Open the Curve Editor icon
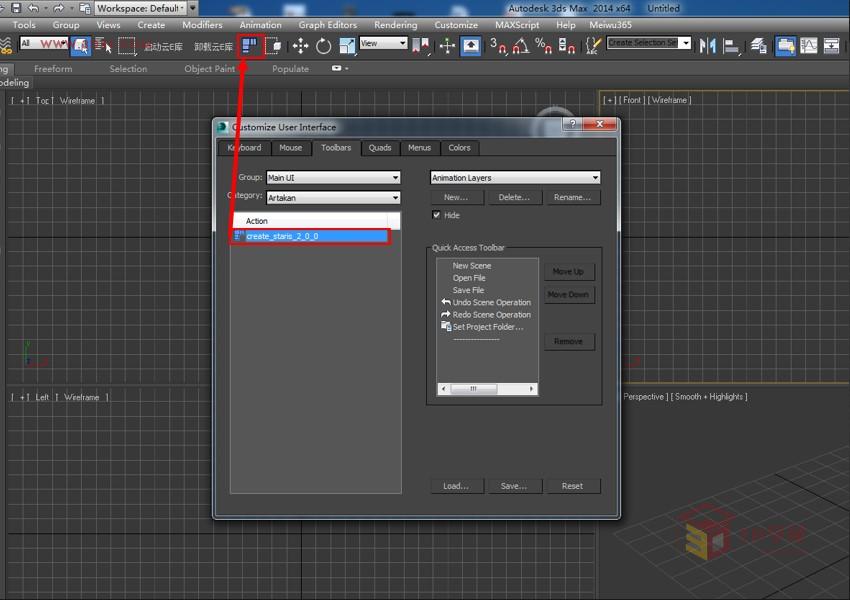This screenshot has width=850, height=600. point(808,46)
